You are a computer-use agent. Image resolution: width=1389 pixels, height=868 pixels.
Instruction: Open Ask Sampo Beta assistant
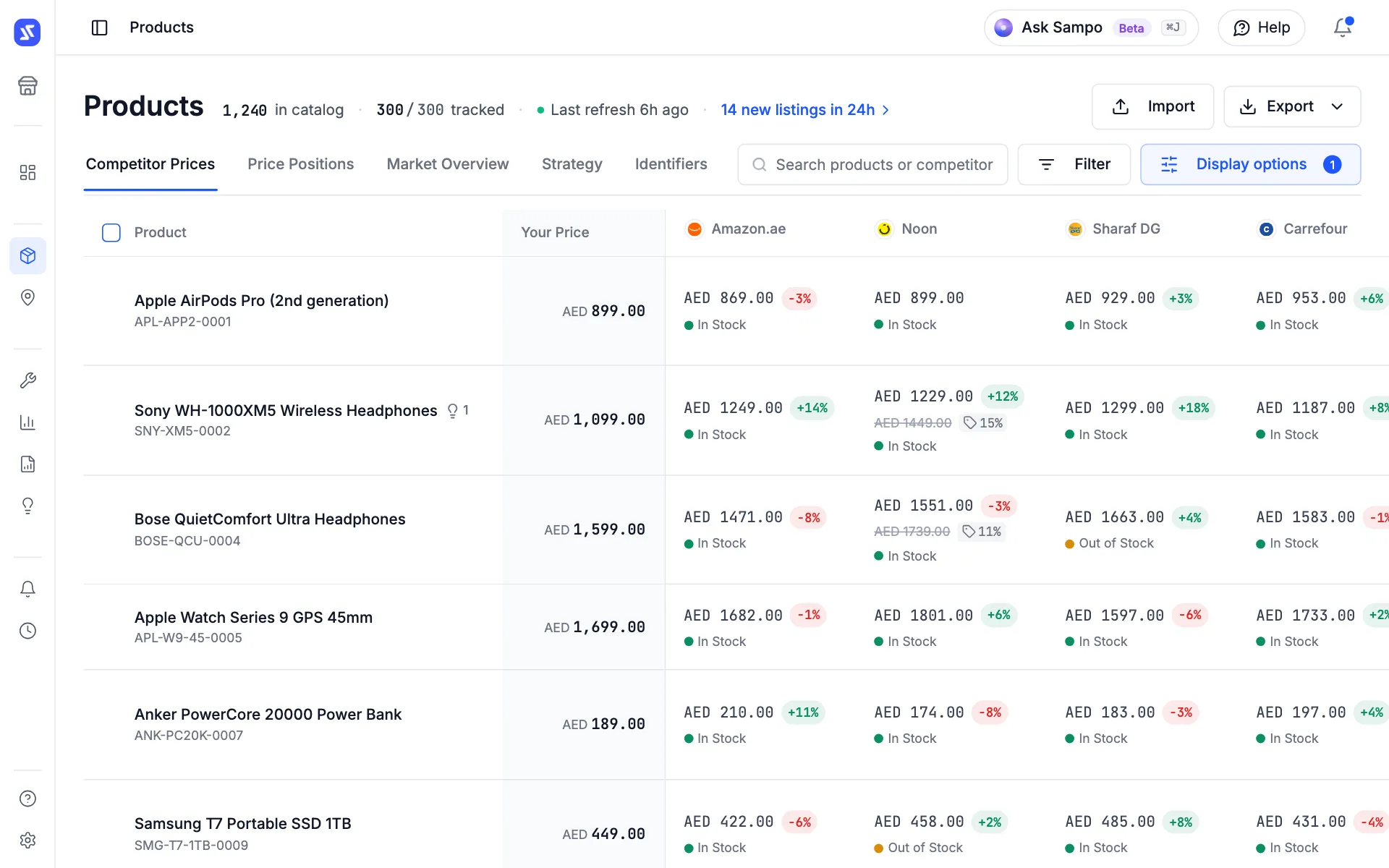pyautogui.click(x=1092, y=27)
